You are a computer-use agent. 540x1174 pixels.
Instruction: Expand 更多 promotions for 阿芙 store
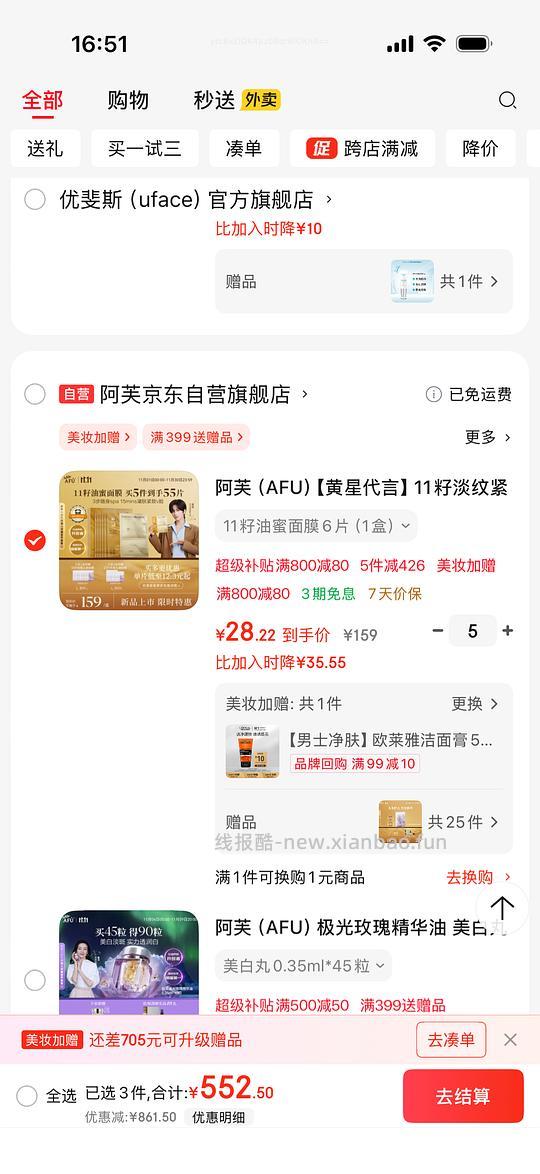click(x=488, y=437)
